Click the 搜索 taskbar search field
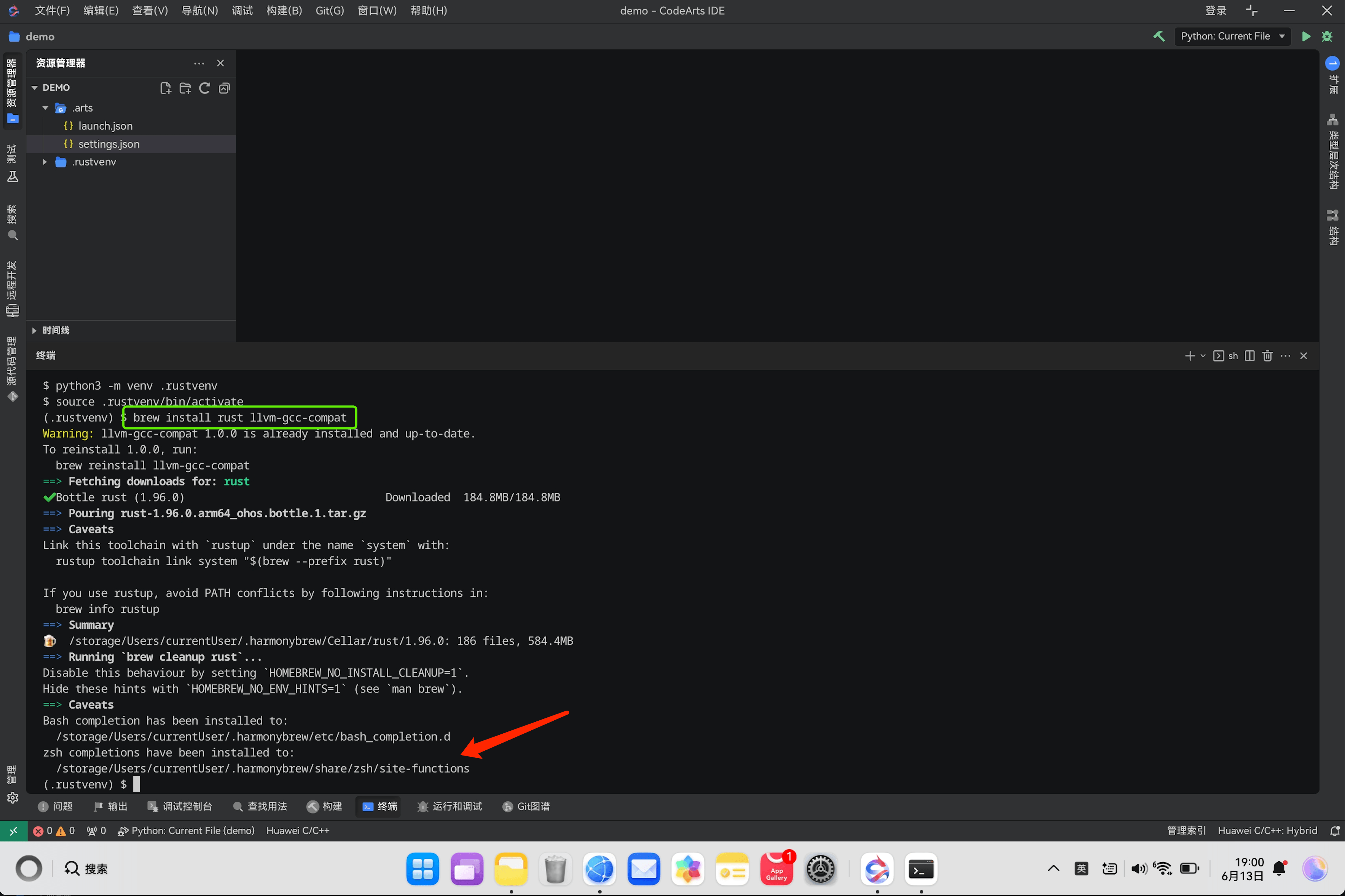Viewport: 1345px width, 896px height. 86,869
